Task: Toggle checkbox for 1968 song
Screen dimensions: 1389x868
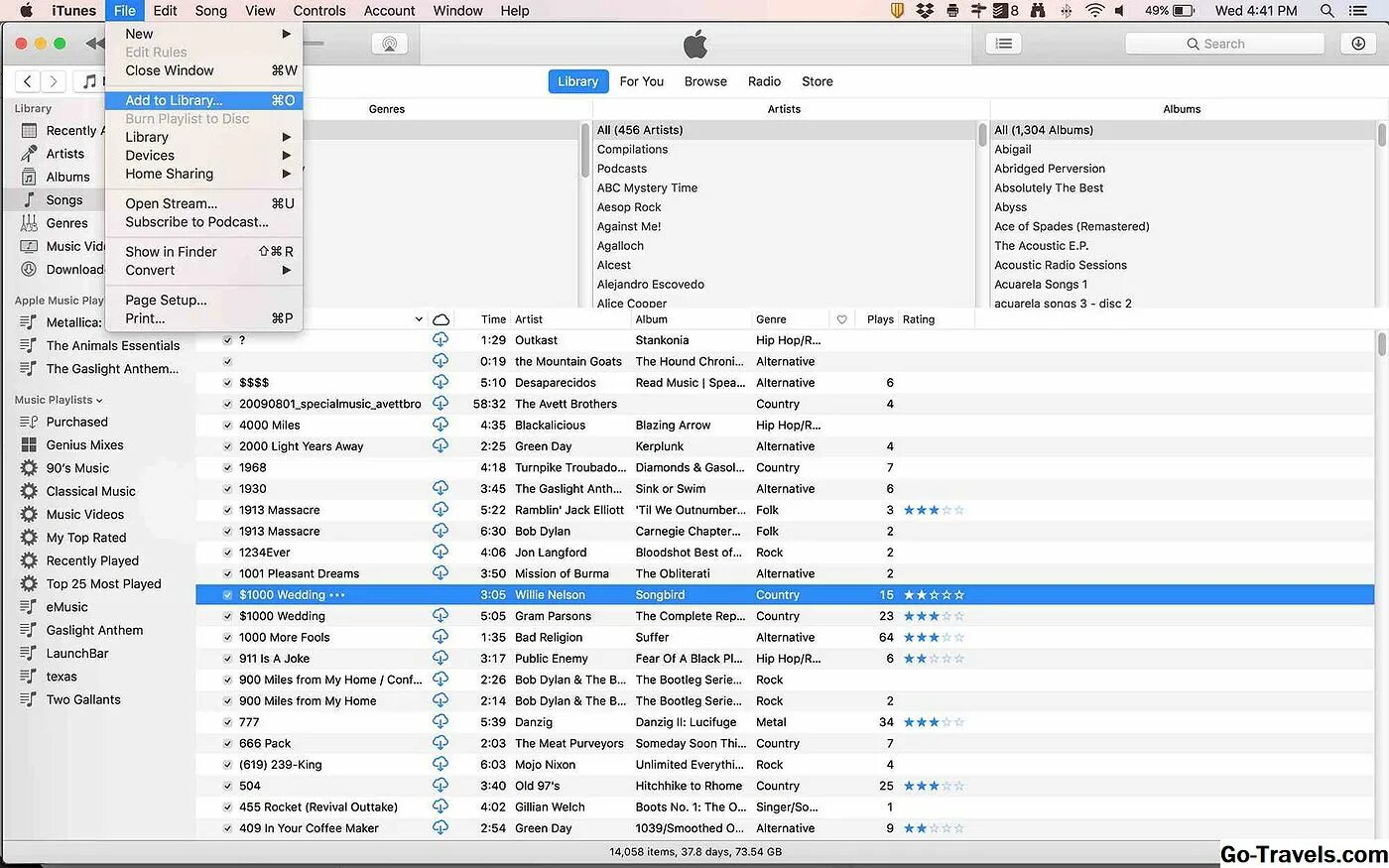Action: (x=227, y=467)
